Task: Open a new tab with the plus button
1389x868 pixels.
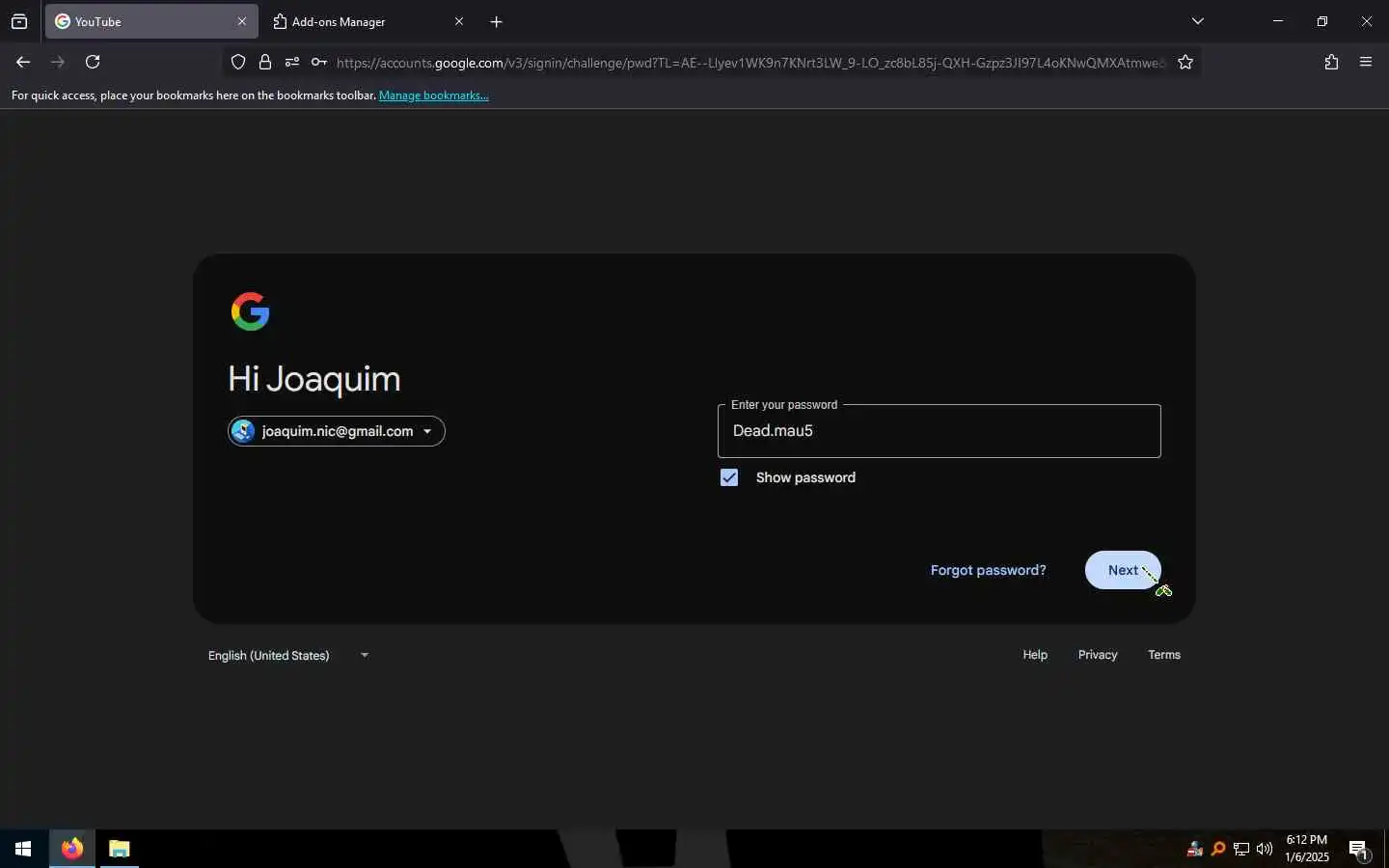Action: (496, 21)
